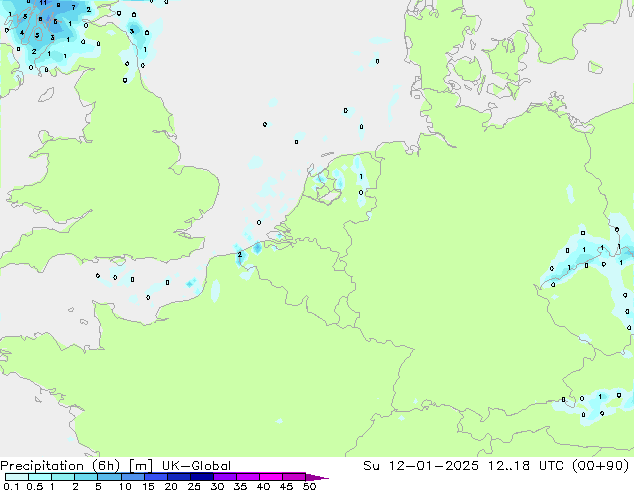Click the '10' legend scale label
Image resolution: width=634 pixels, height=490 pixels.
point(125,486)
